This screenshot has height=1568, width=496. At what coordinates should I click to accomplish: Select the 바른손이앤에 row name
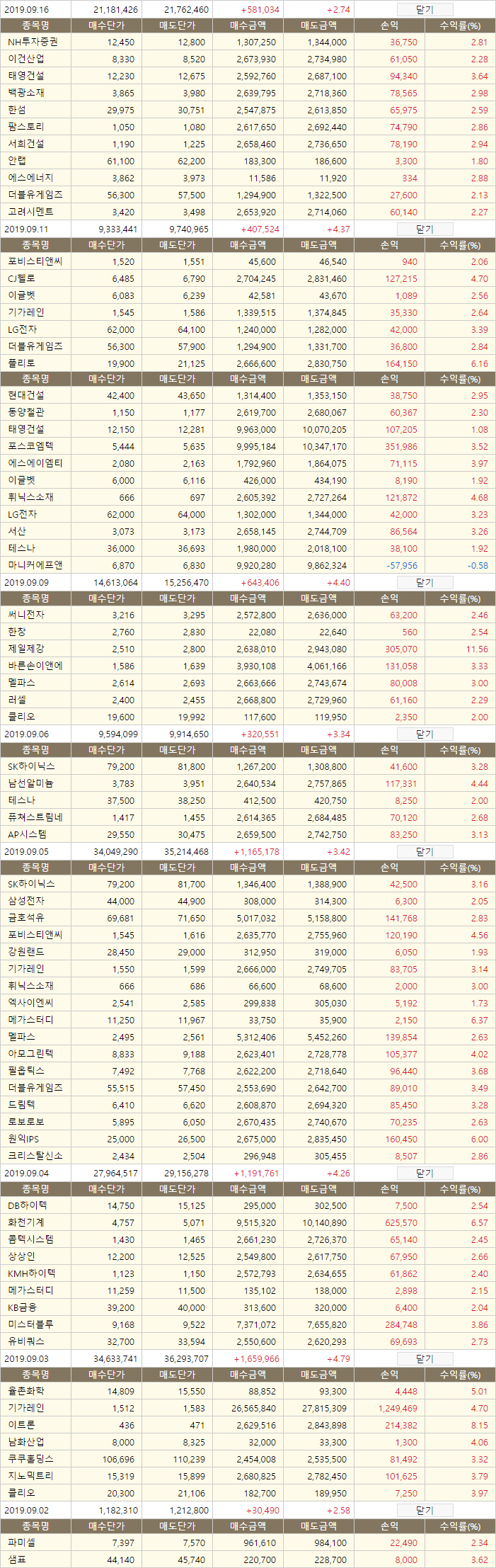(x=35, y=666)
